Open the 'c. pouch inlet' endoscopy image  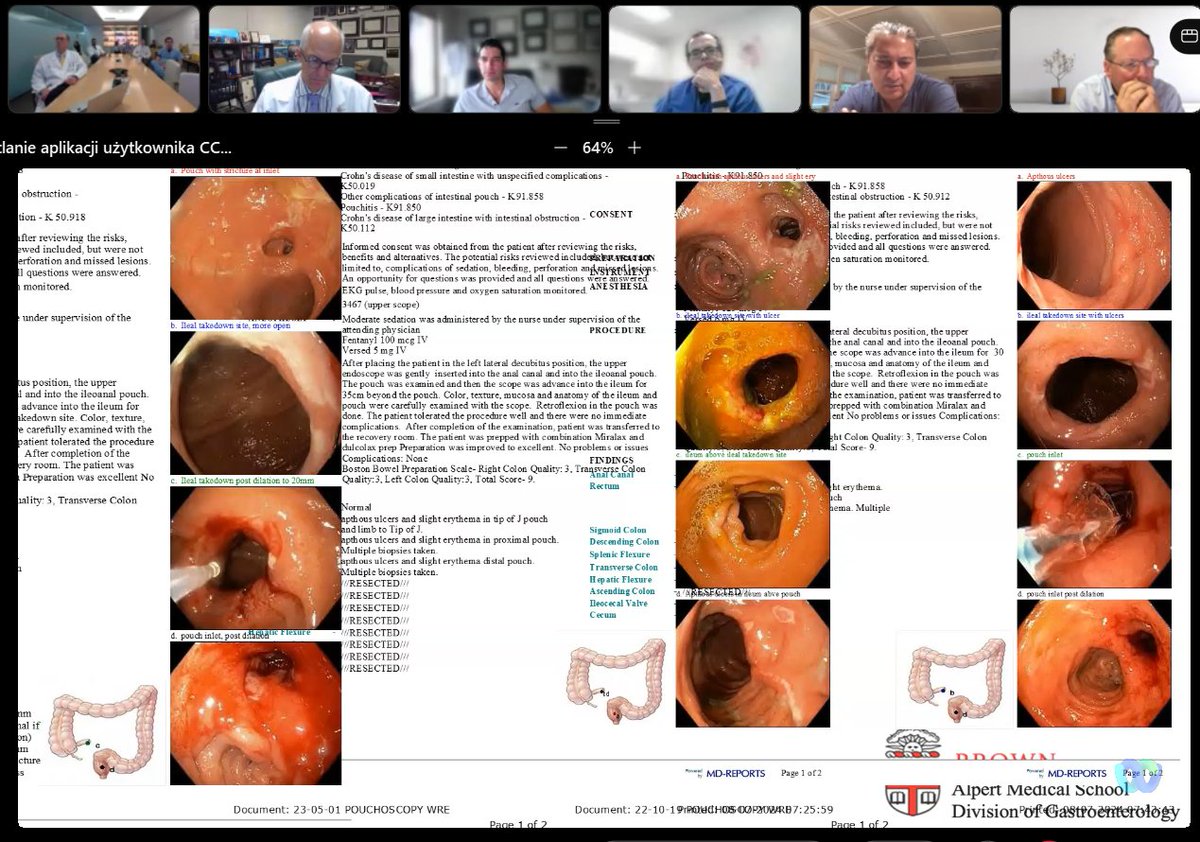pyautogui.click(x=1094, y=524)
